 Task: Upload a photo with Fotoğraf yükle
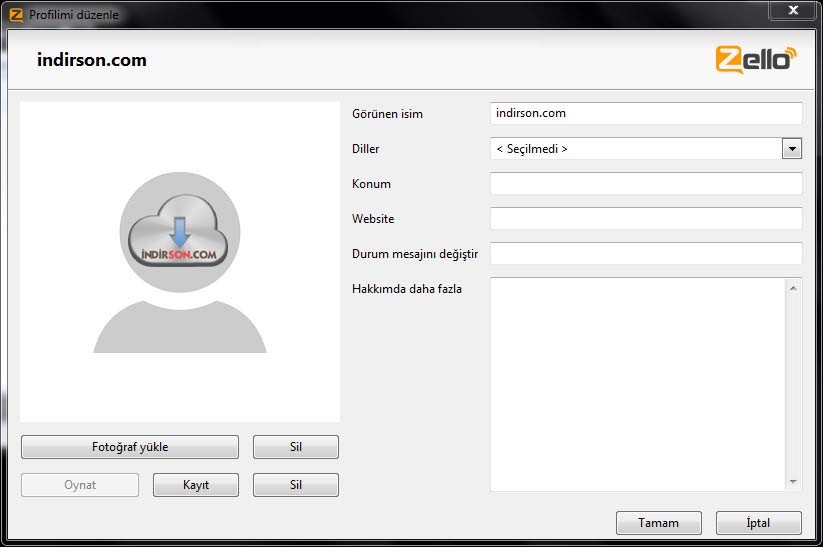click(x=130, y=447)
